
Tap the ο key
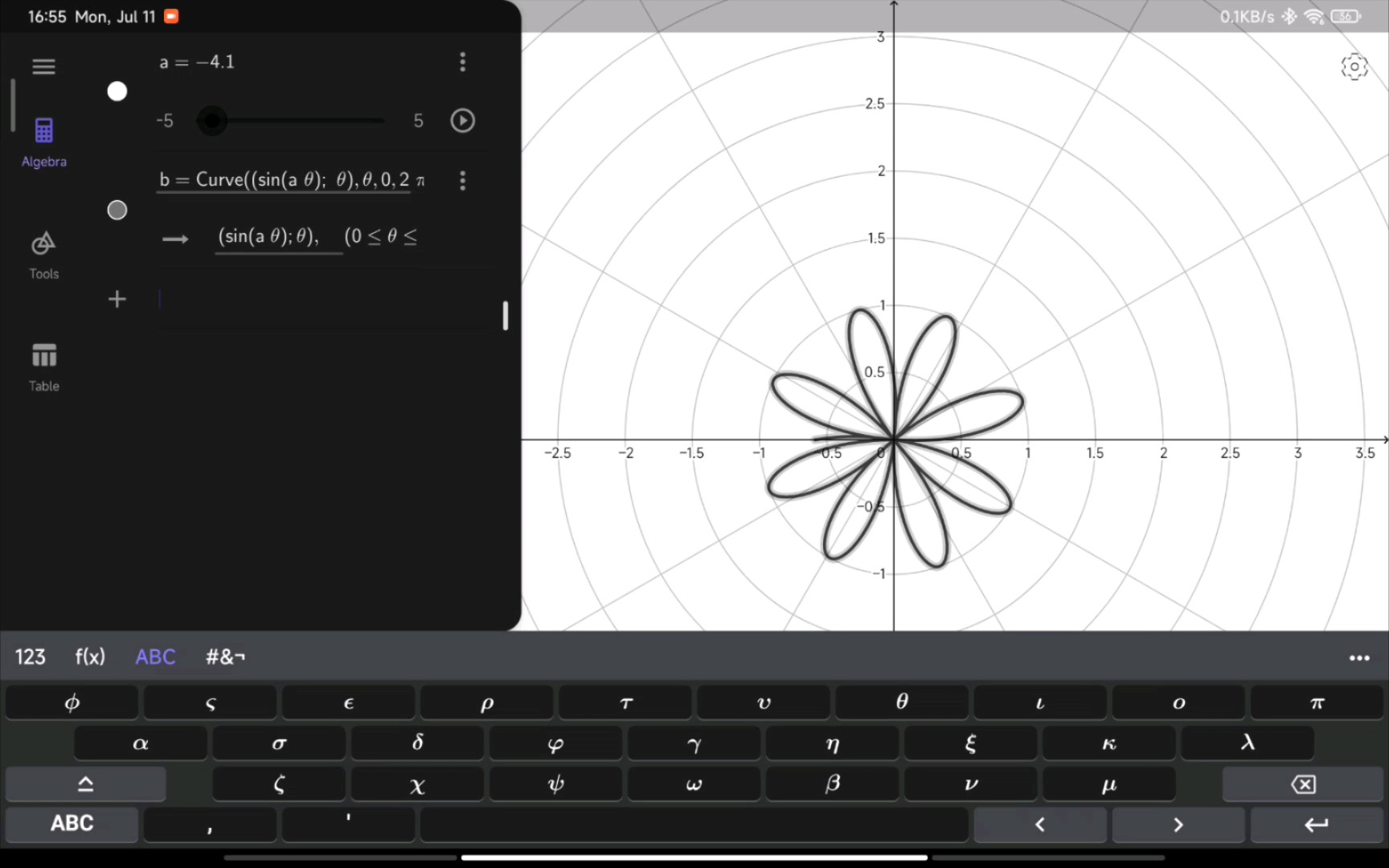point(1178,702)
